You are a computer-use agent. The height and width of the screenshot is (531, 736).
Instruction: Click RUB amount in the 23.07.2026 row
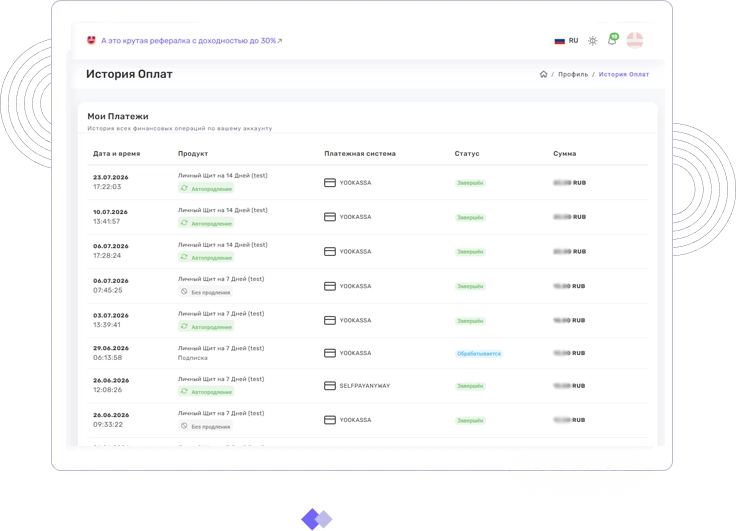click(x=569, y=183)
